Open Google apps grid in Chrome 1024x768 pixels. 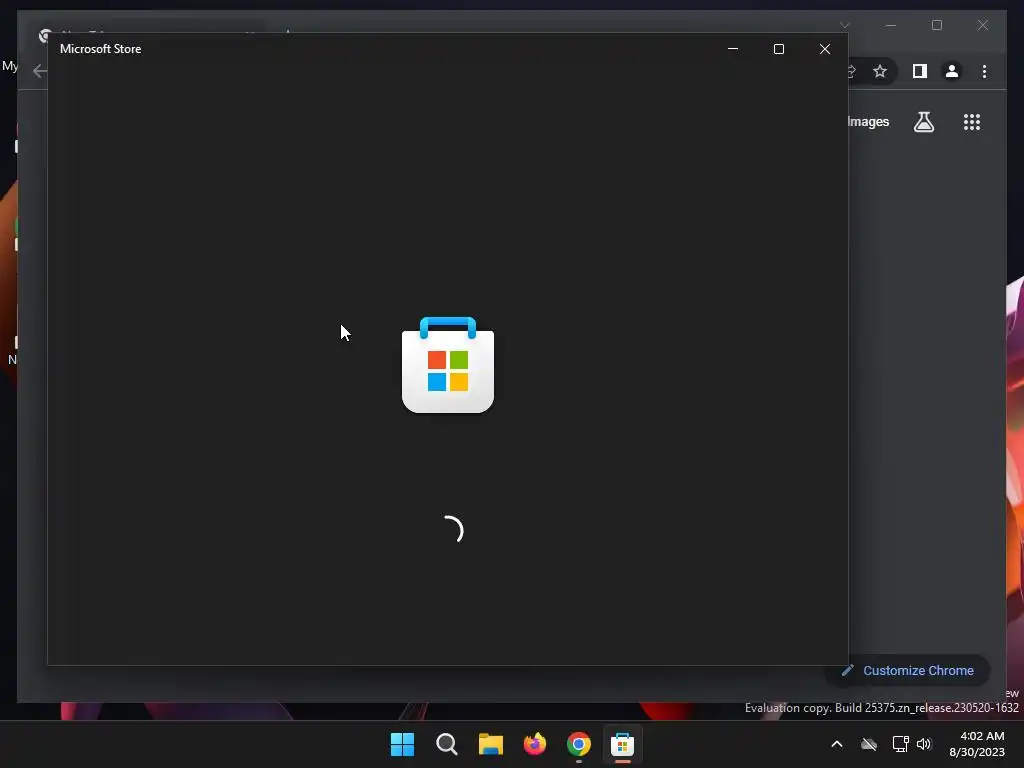(972, 122)
